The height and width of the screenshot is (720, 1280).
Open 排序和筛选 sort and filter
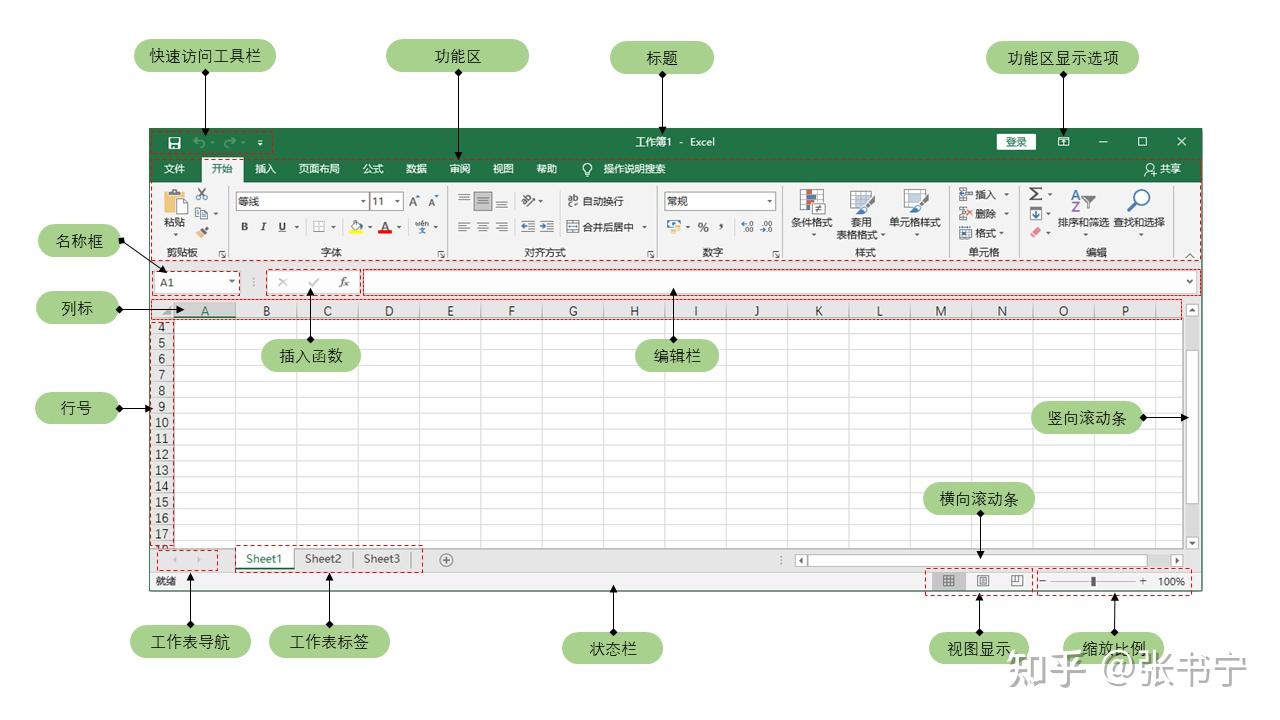pyautogui.click(x=1083, y=212)
